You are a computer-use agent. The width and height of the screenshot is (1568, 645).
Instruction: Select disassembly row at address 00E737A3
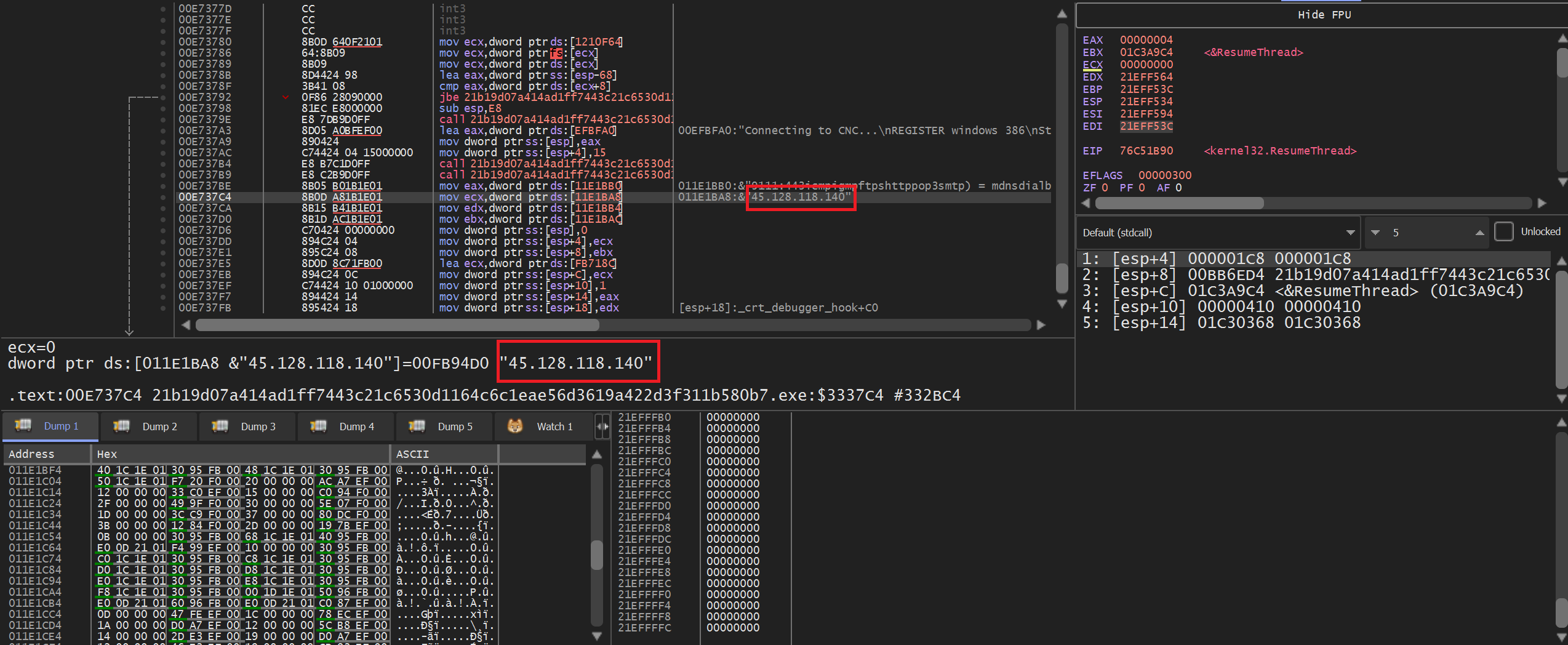[x=614, y=130]
